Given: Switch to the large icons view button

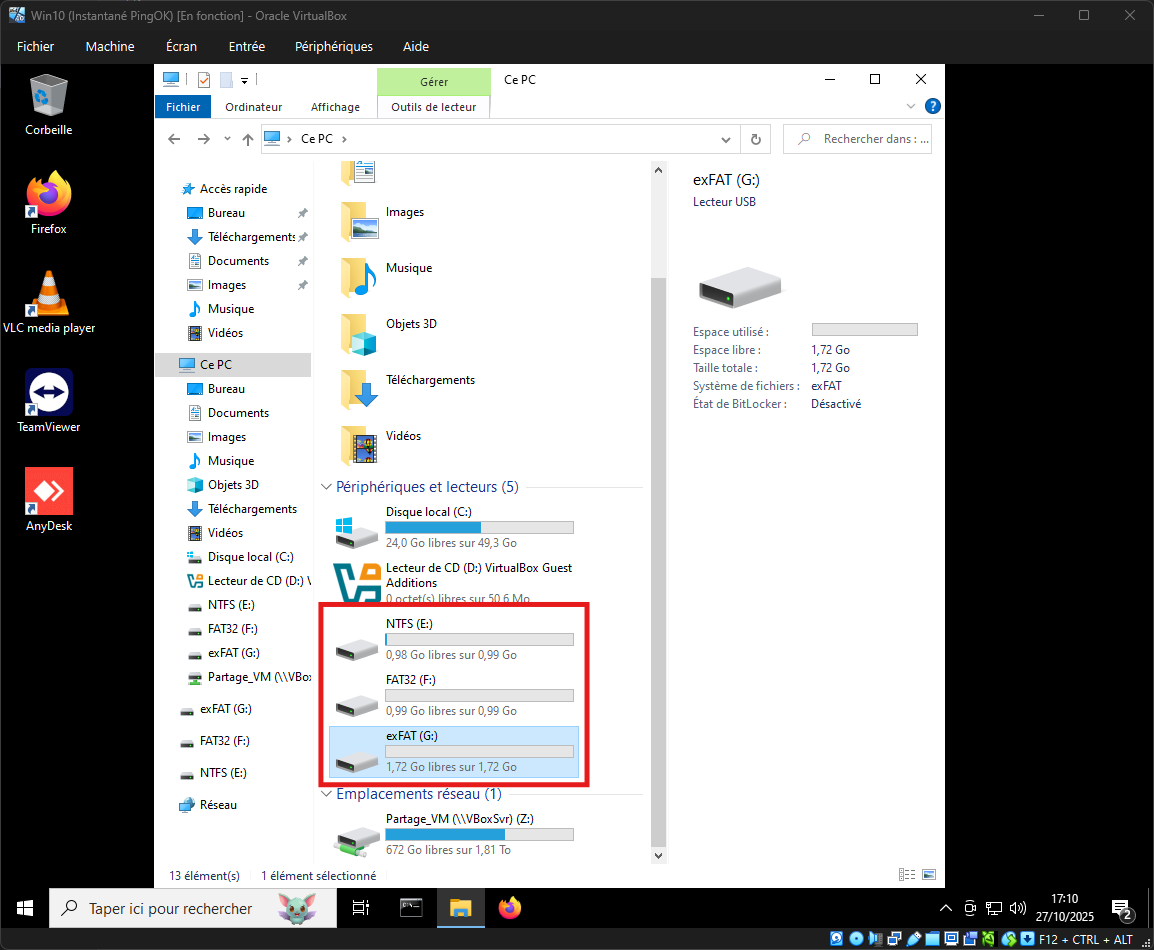Looking at the screenshot, I should point(929,875).
